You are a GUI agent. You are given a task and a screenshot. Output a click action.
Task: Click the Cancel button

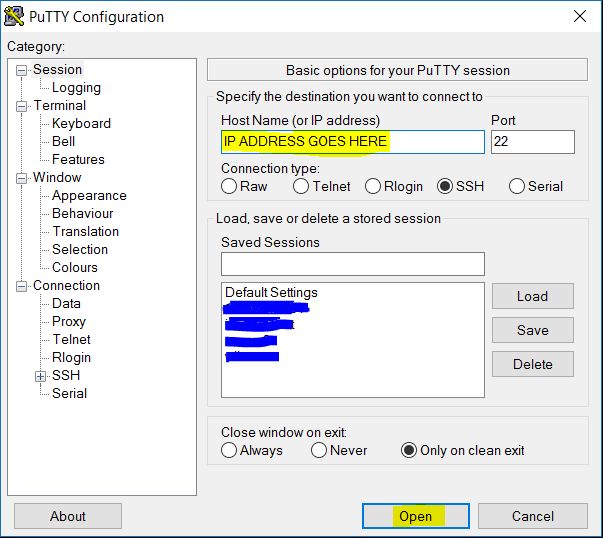pyautogui.click(x=533, y=516)
